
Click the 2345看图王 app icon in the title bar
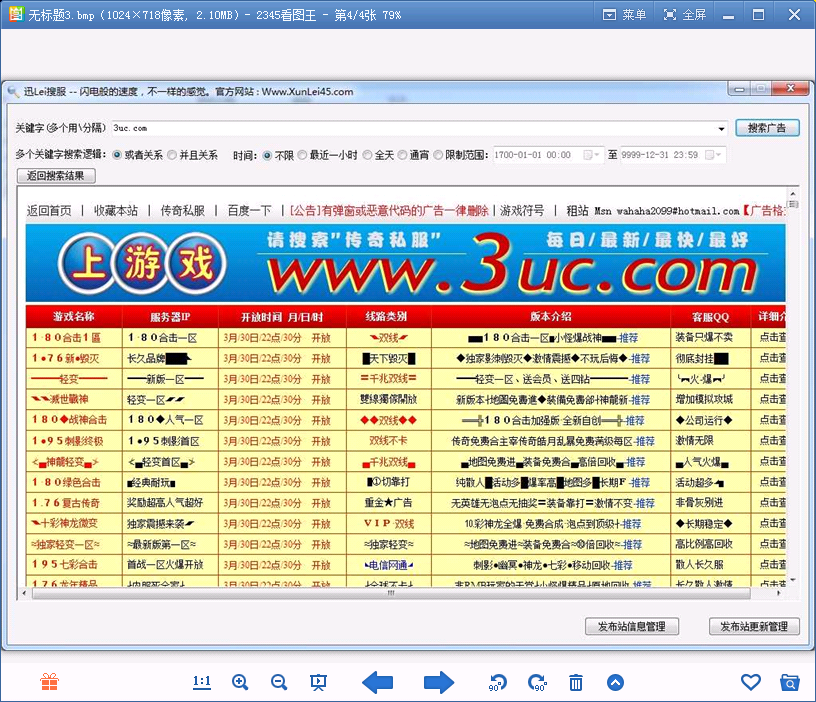tap(16, 14)
